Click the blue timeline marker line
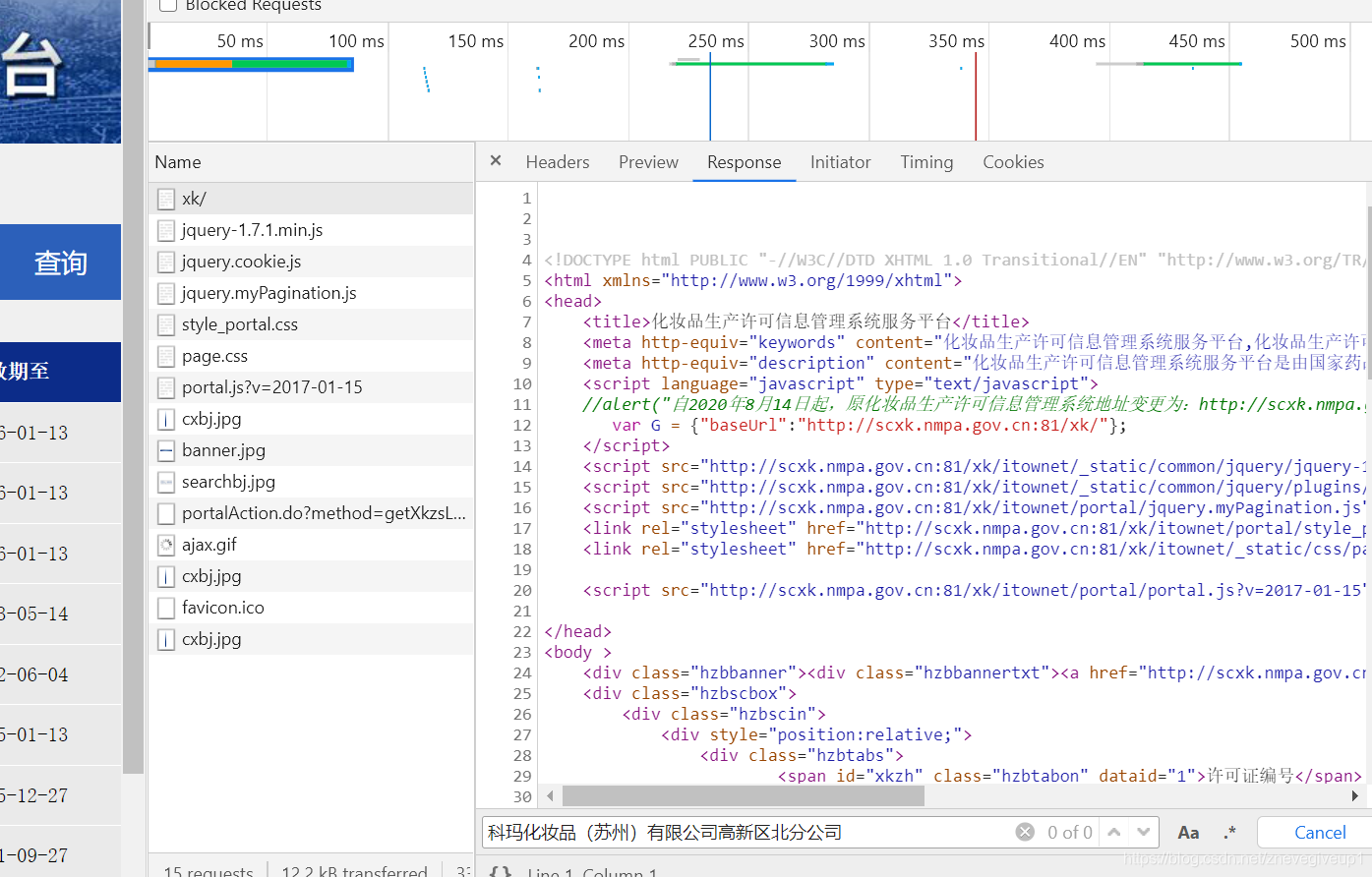1372x877 pixels. (x=710, y=96)
